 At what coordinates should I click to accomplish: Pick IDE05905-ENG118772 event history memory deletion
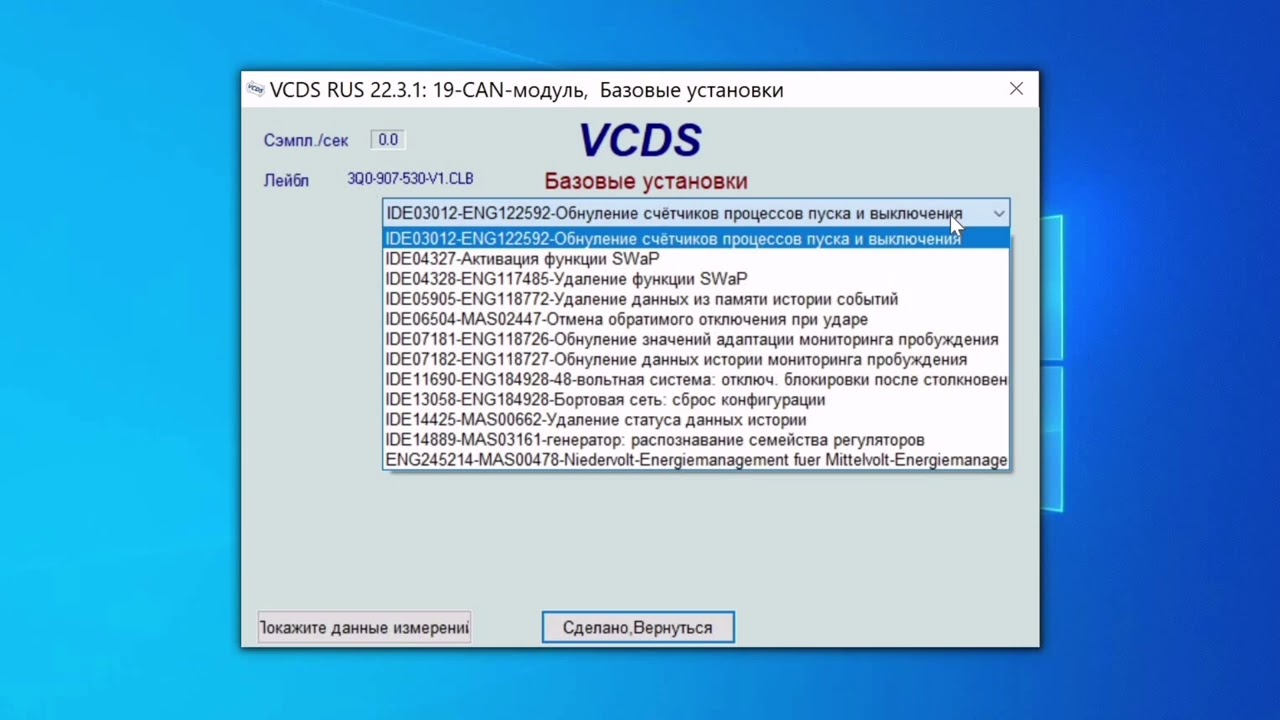point(696,299)
